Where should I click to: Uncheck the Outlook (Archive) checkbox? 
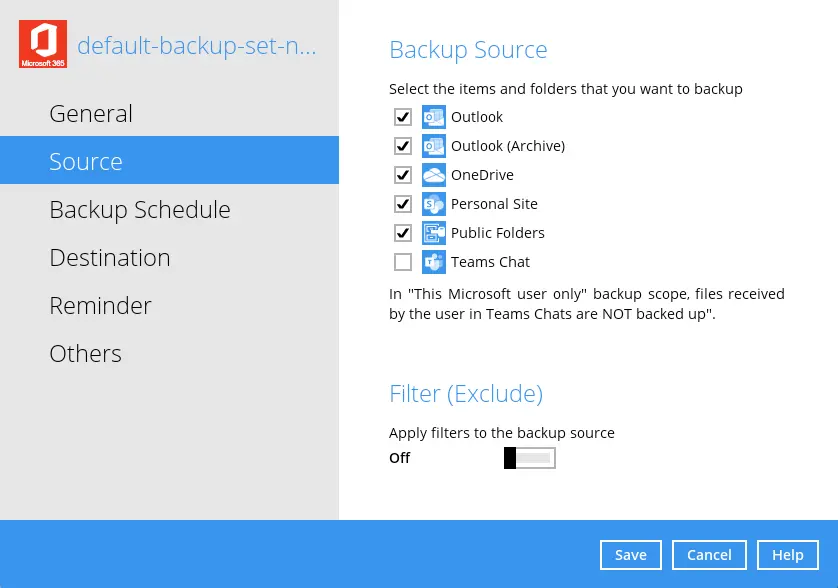point(403,146)
